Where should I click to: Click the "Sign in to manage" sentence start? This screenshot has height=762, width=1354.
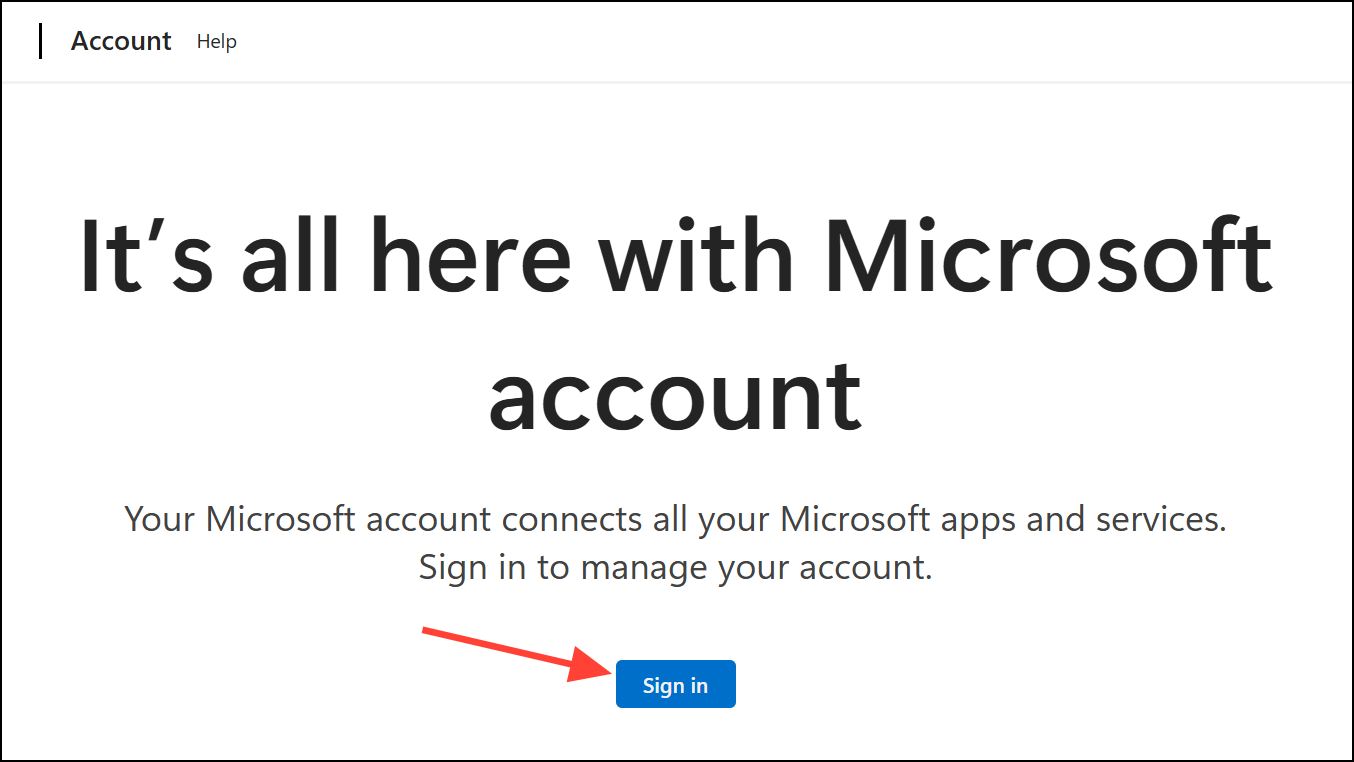(530, 568)
